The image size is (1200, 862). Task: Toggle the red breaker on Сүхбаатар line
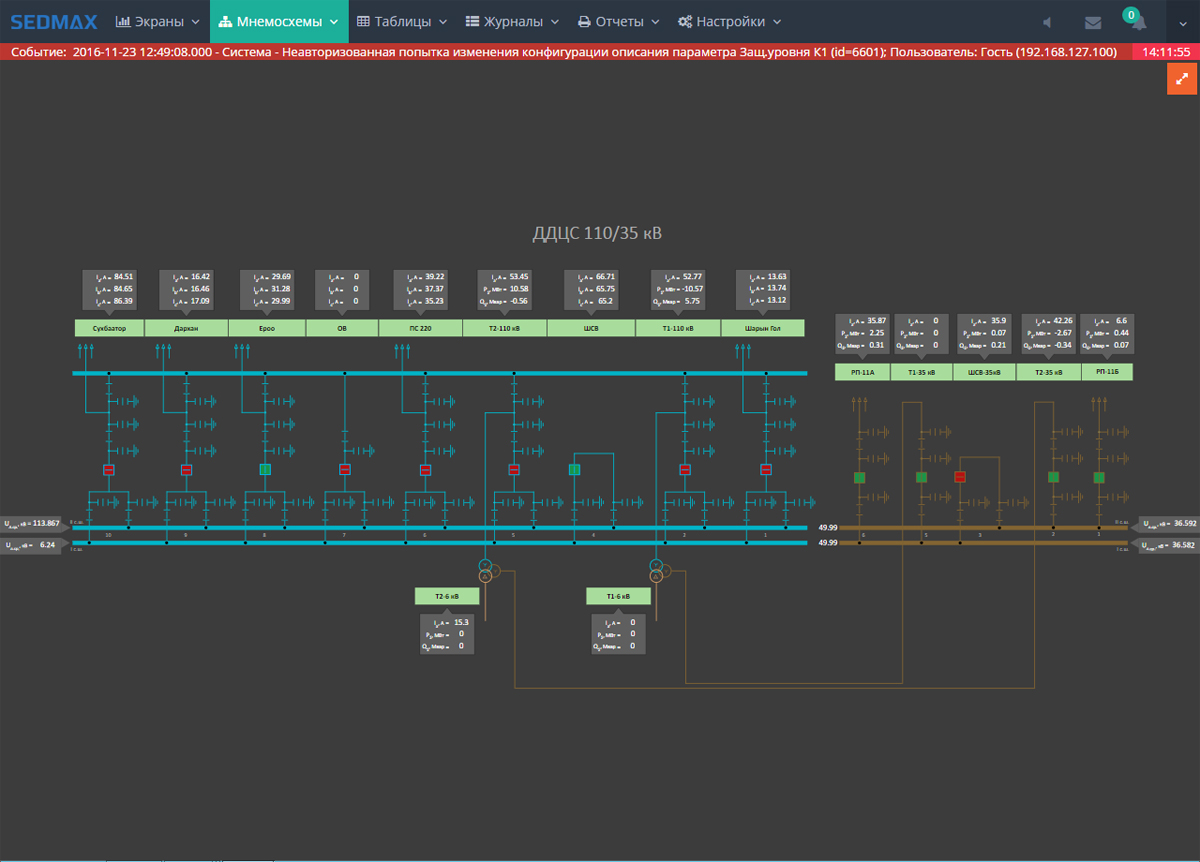pyautogui.click(x=109, y=469)
